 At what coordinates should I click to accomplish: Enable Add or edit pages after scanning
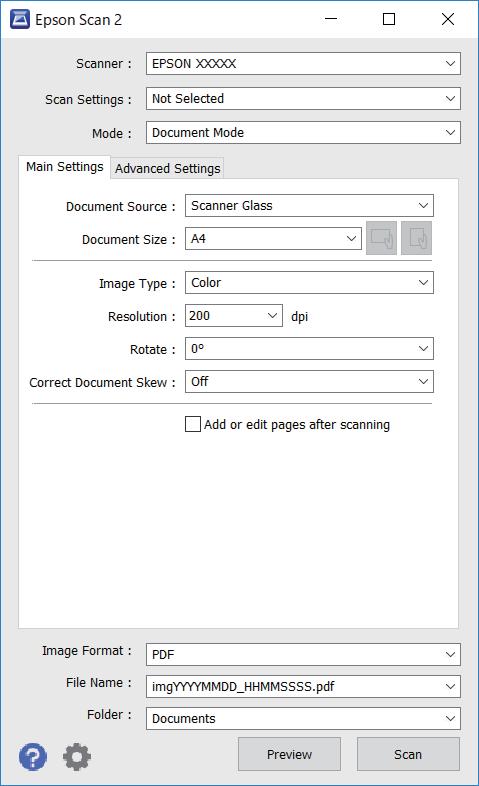coord(193,424)
